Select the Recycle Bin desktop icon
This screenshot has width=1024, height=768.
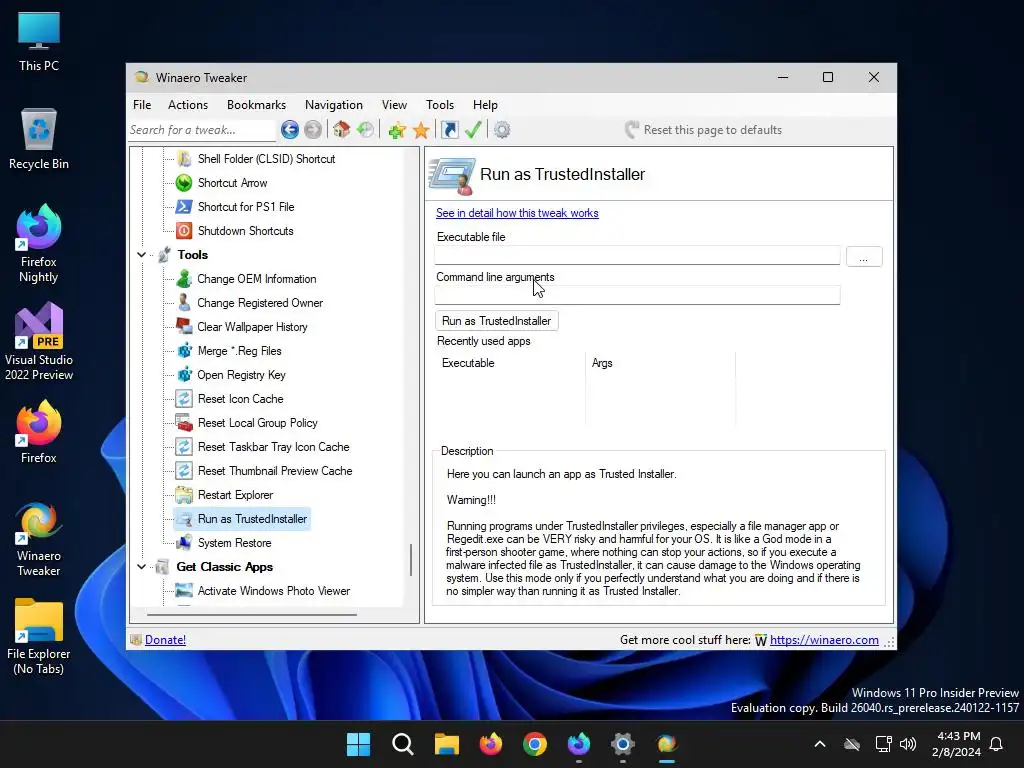pyautogui.click(x=39, y=140)
